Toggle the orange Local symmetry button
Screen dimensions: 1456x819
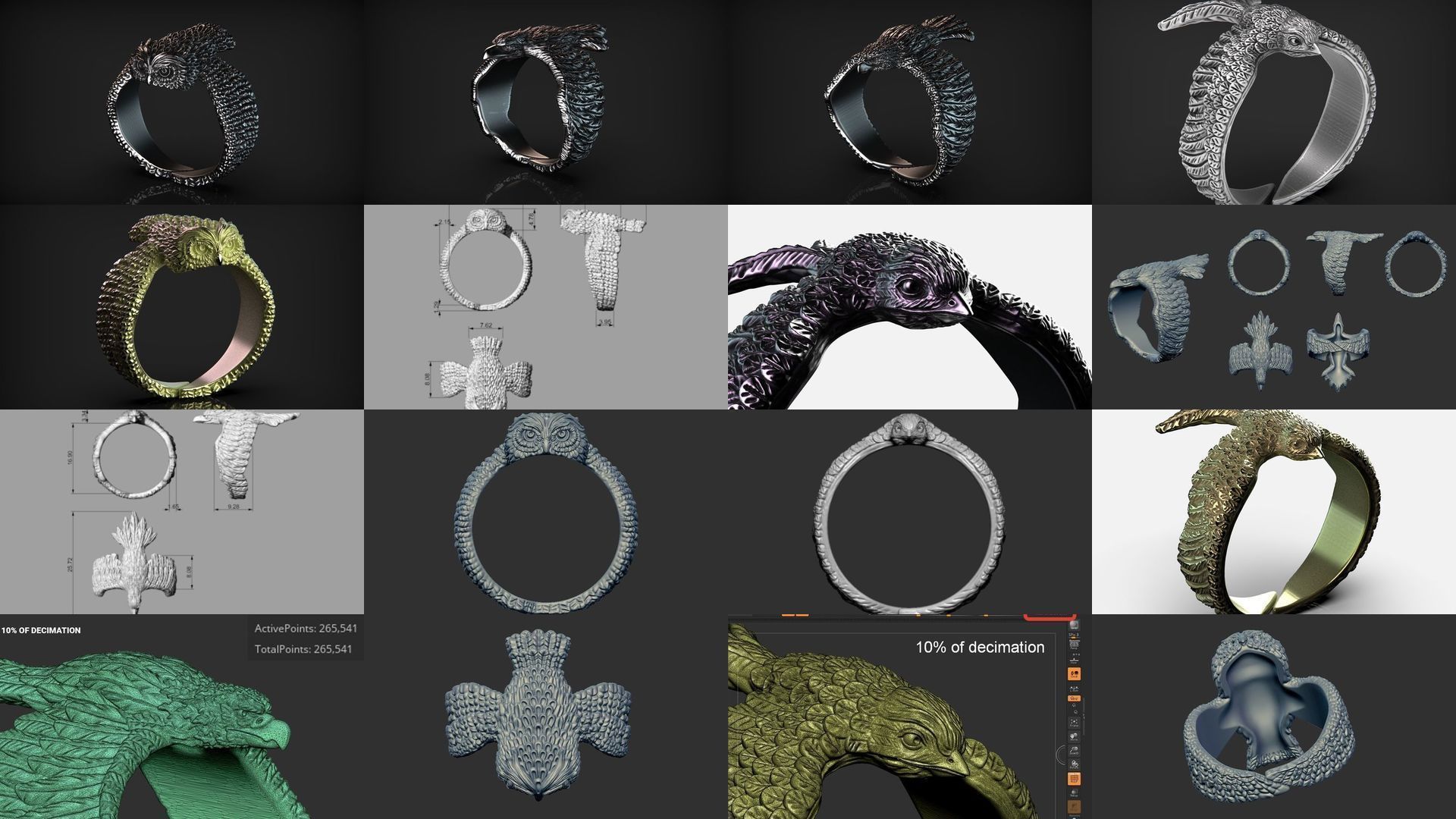pyautogui.click(x=1074, y=673)
